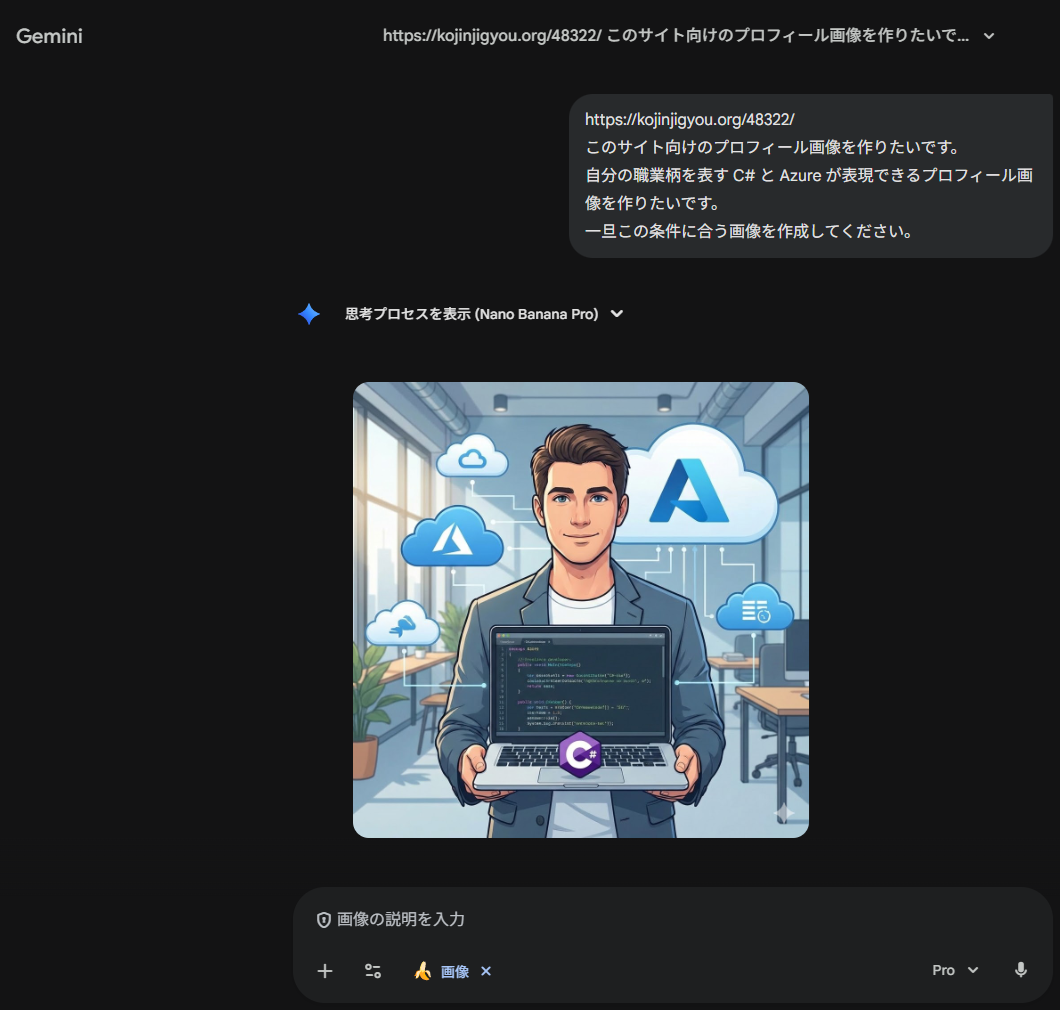Click the shield icon in prompt box
The width and height of the screenshot is (1060, 1010).
[323, 920]
